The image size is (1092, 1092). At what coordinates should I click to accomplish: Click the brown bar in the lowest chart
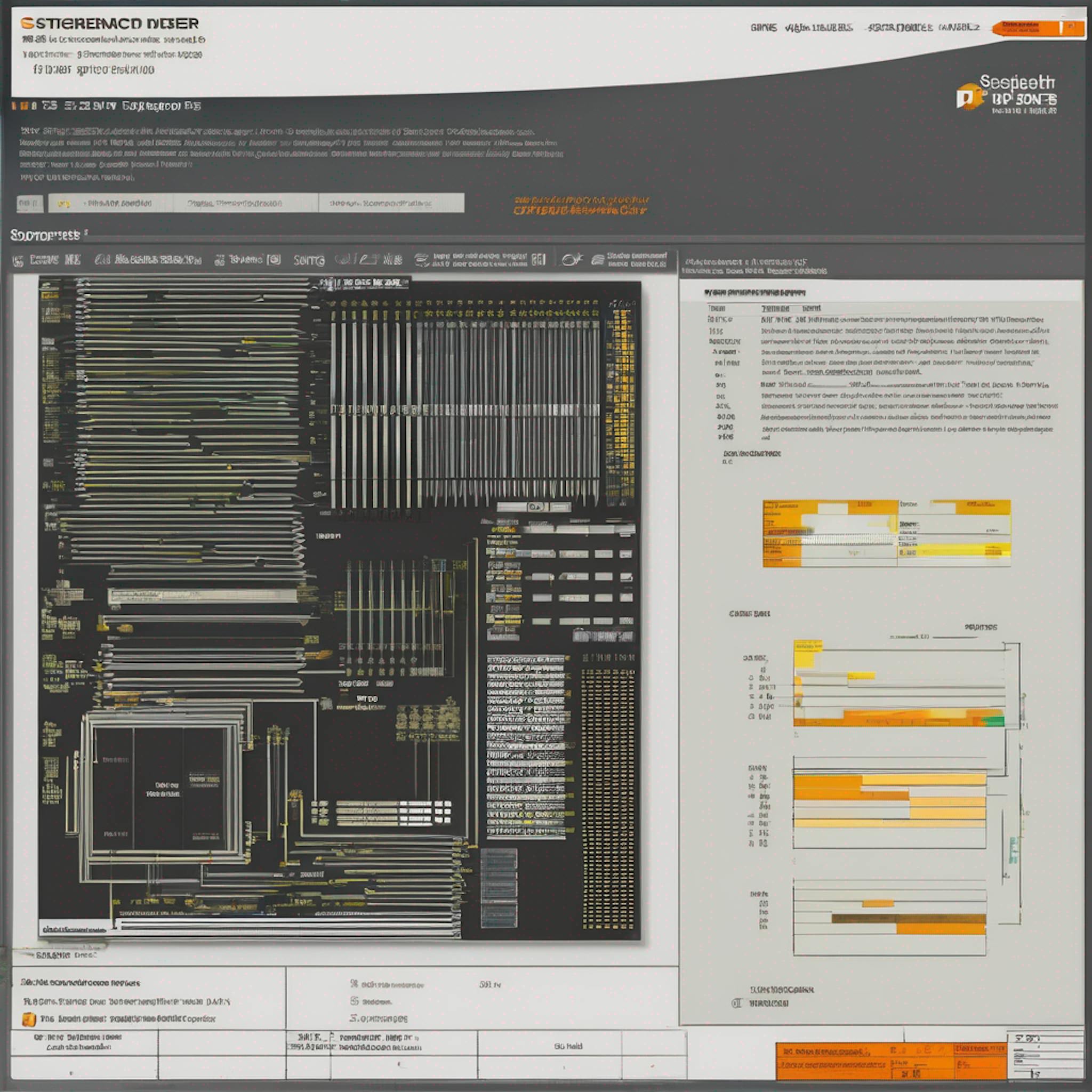point(909,919)
